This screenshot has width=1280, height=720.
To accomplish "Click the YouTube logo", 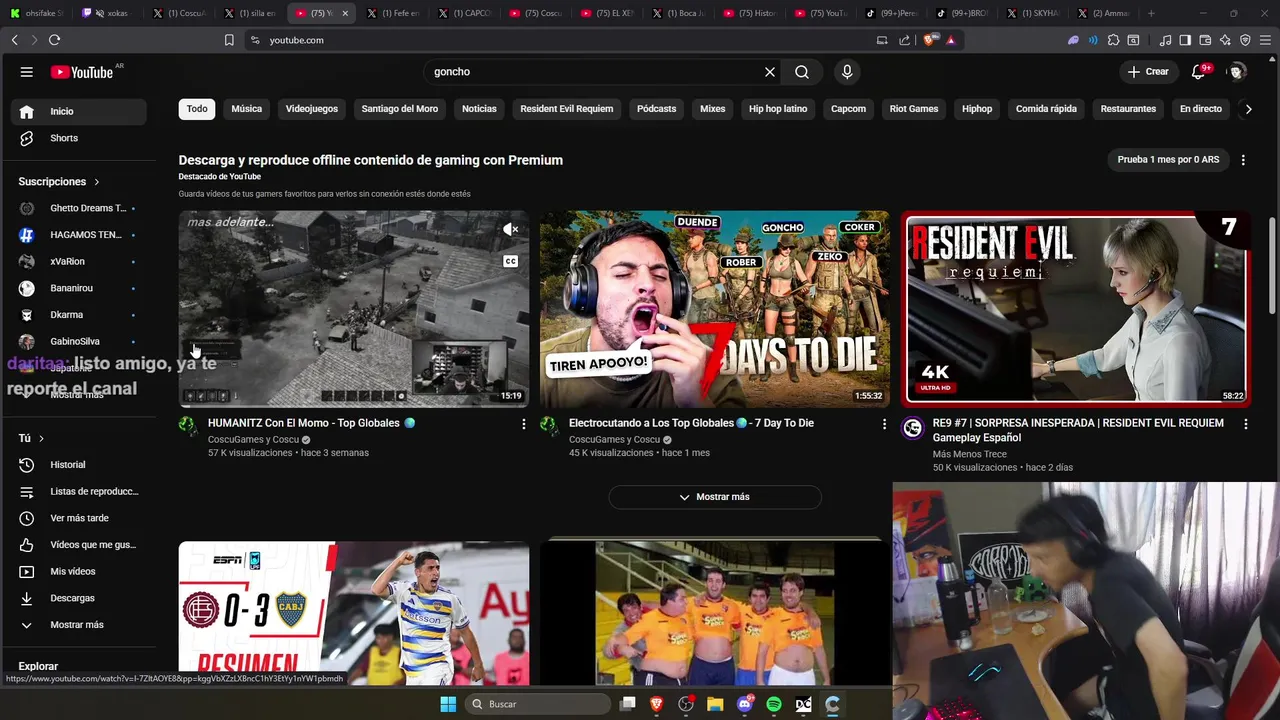I will (82, 72).
